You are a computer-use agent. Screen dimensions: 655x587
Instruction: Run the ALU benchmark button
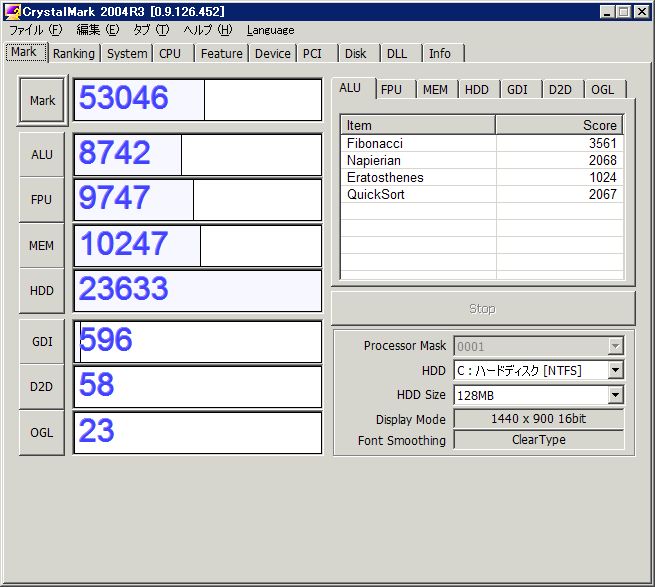[x=42, y=155]
